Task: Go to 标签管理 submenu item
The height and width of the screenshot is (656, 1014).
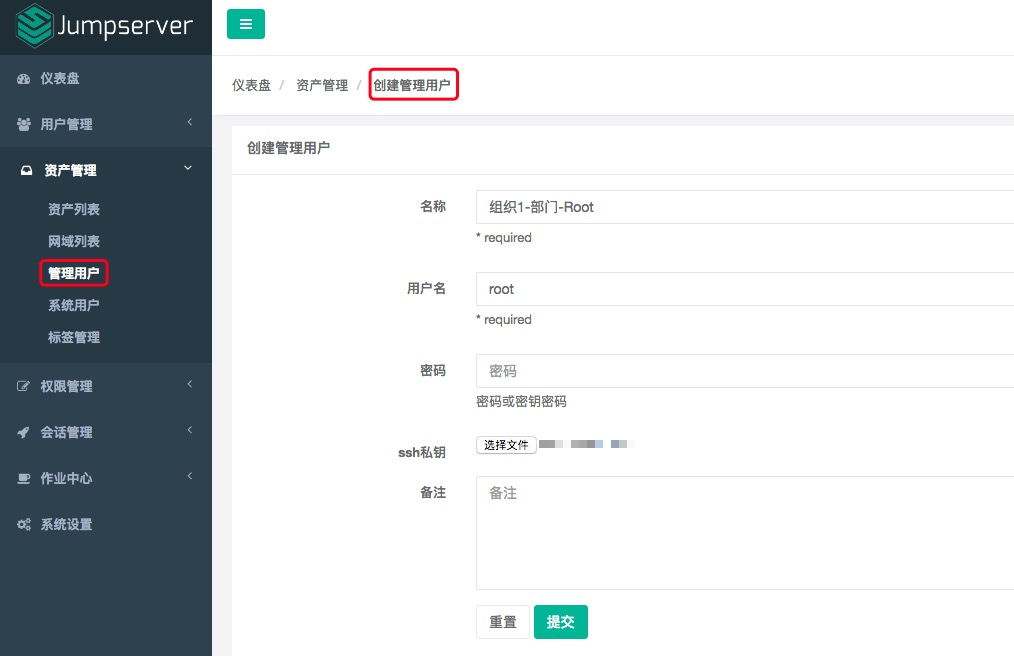Action: [x=74, y=337]
